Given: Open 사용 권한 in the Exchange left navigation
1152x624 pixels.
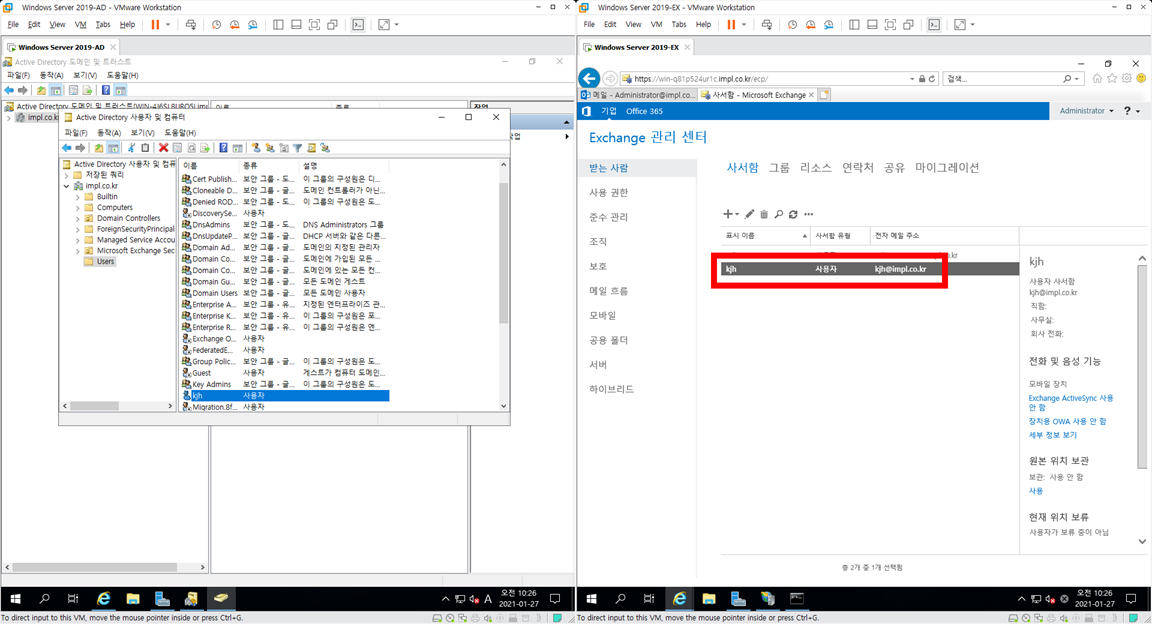Looking at the screenshot, I should point(608,193).
